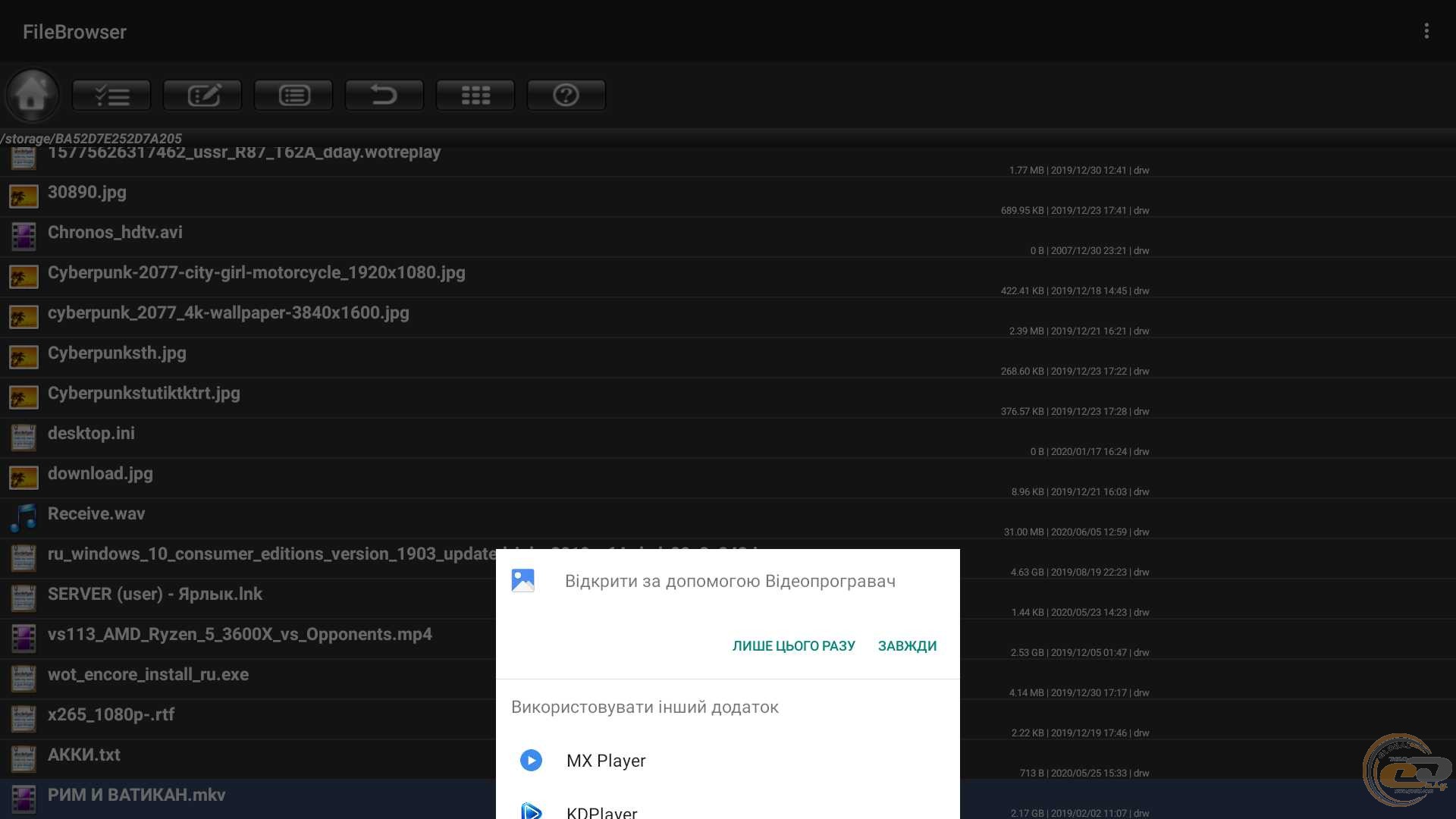1456x819 pixels.
Task: Tap ЗАВЖДИ button in dialog
Action: click(x=907, y=646)
